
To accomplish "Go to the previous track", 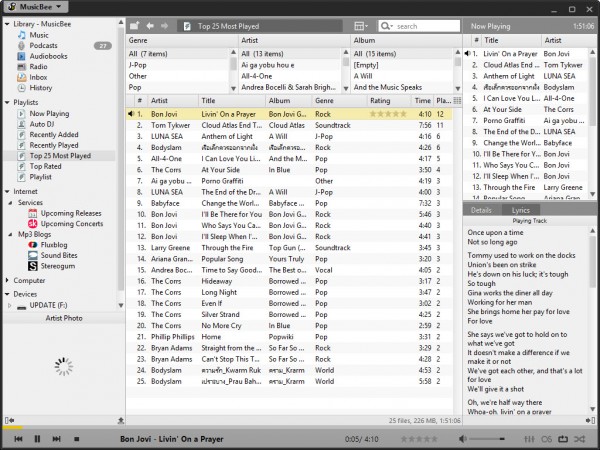I will (18, 439).
